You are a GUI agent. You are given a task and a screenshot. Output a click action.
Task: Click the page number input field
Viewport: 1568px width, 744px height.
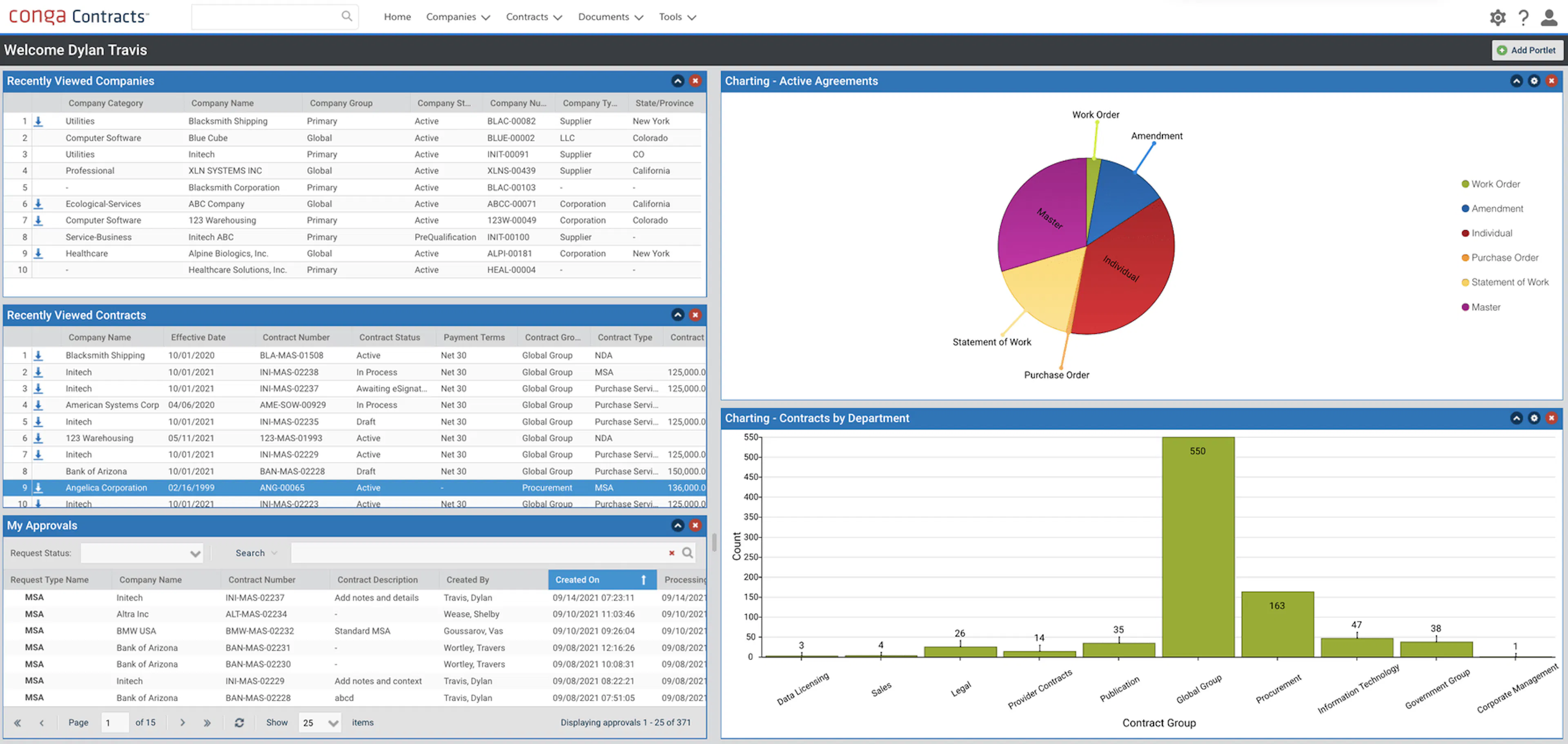pyautogui.click(x=114, y=722)
